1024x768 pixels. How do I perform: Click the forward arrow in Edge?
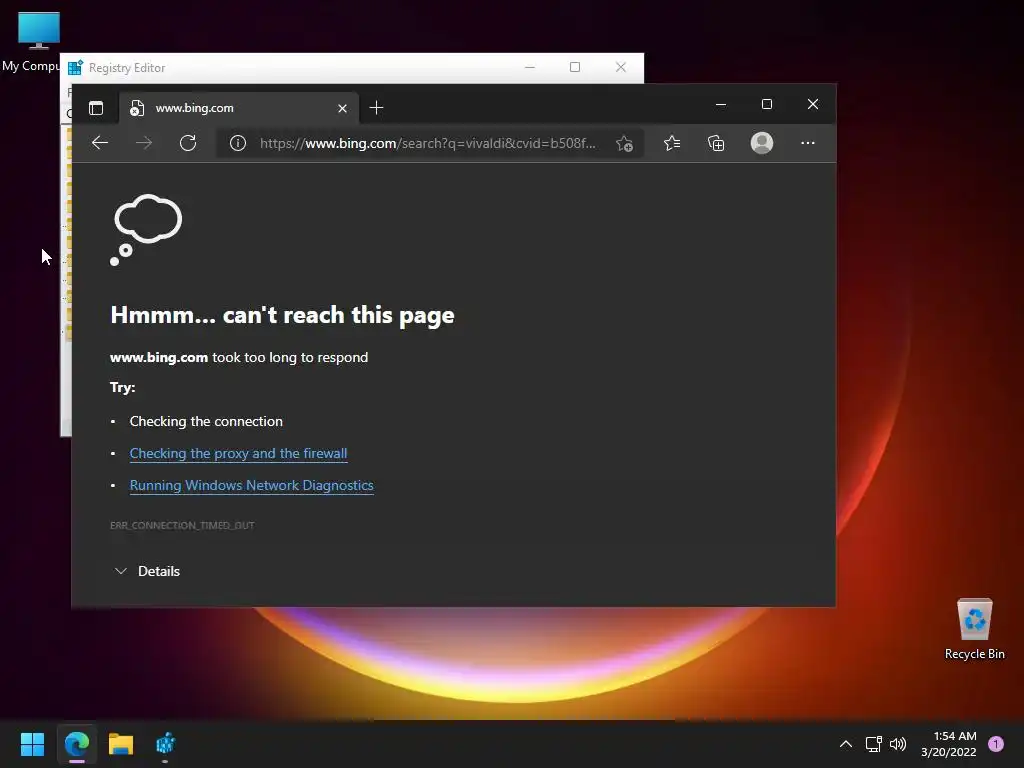pos(144,143)
